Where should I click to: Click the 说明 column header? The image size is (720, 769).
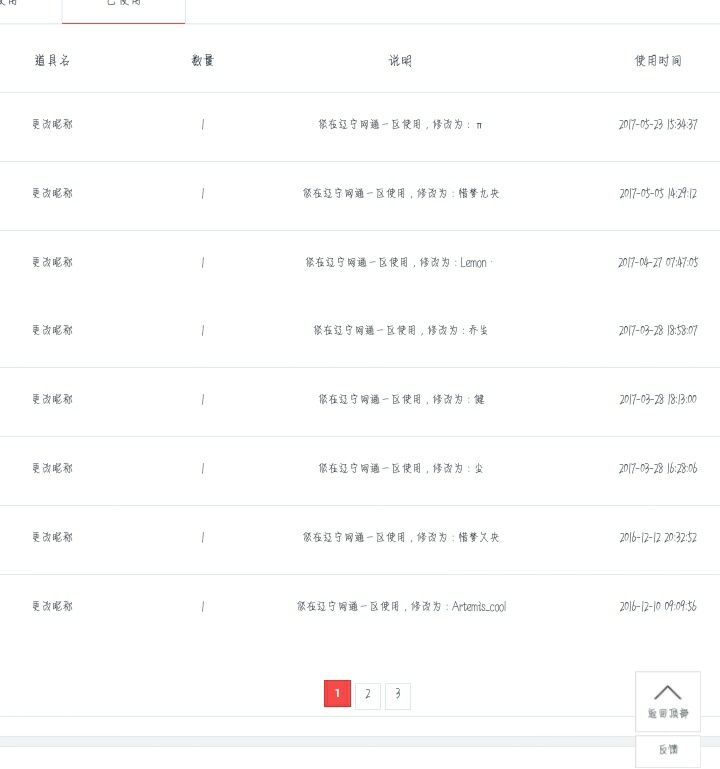(400, 60)
